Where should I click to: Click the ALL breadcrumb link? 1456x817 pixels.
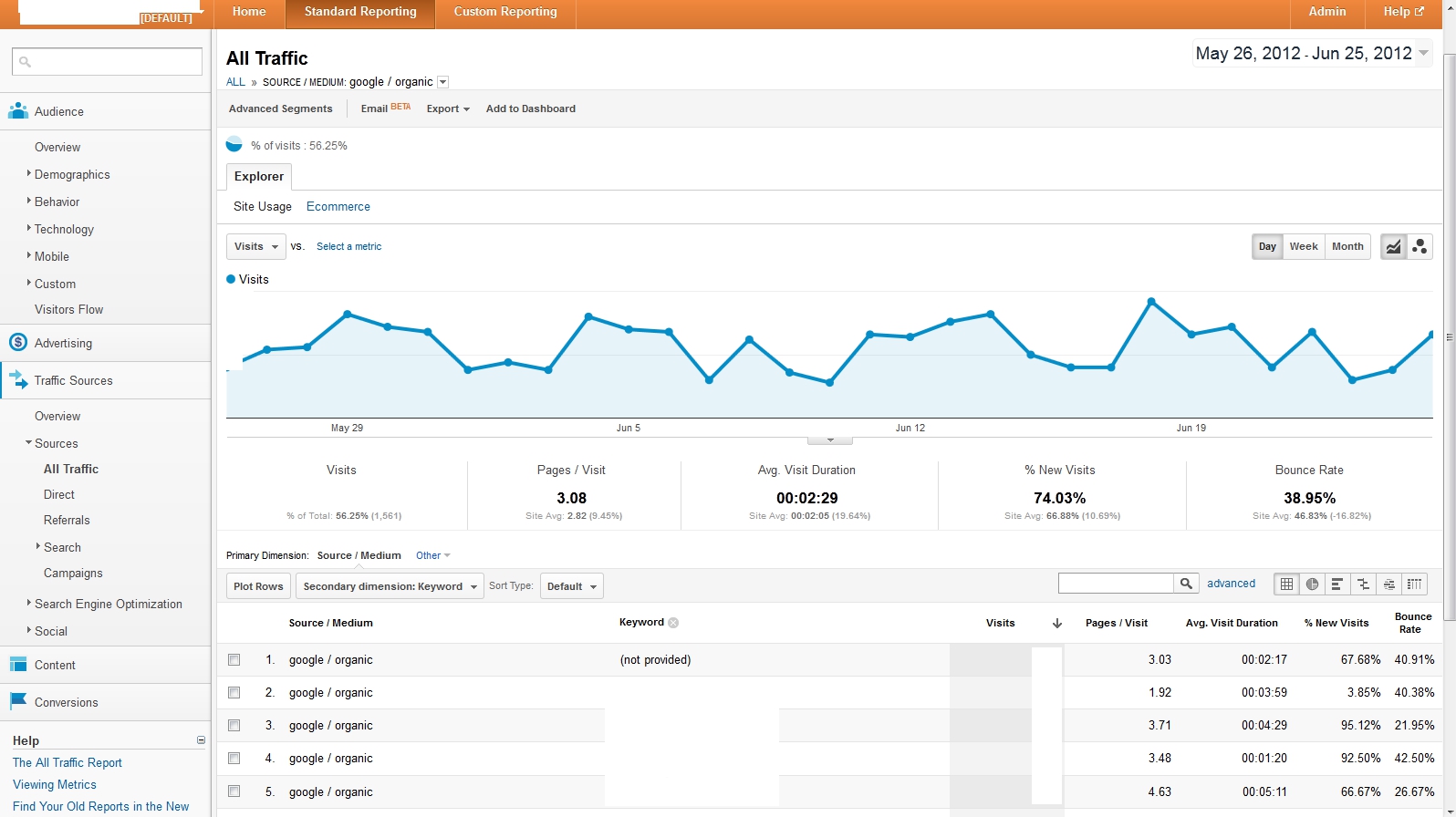pyautogui.click(x=235, y=82)
